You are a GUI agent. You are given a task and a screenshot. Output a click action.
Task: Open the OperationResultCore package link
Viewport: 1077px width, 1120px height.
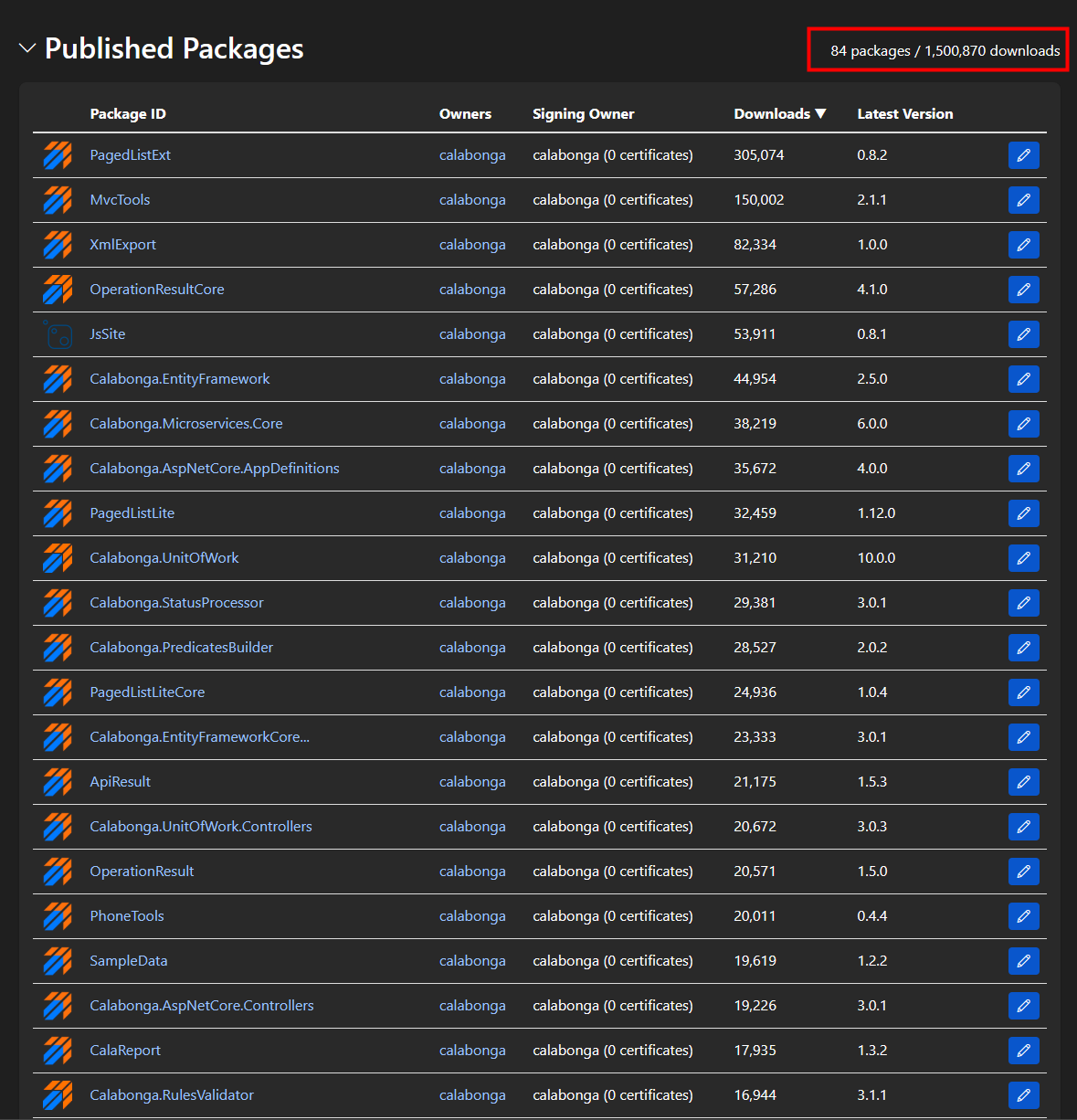[157, 290]
